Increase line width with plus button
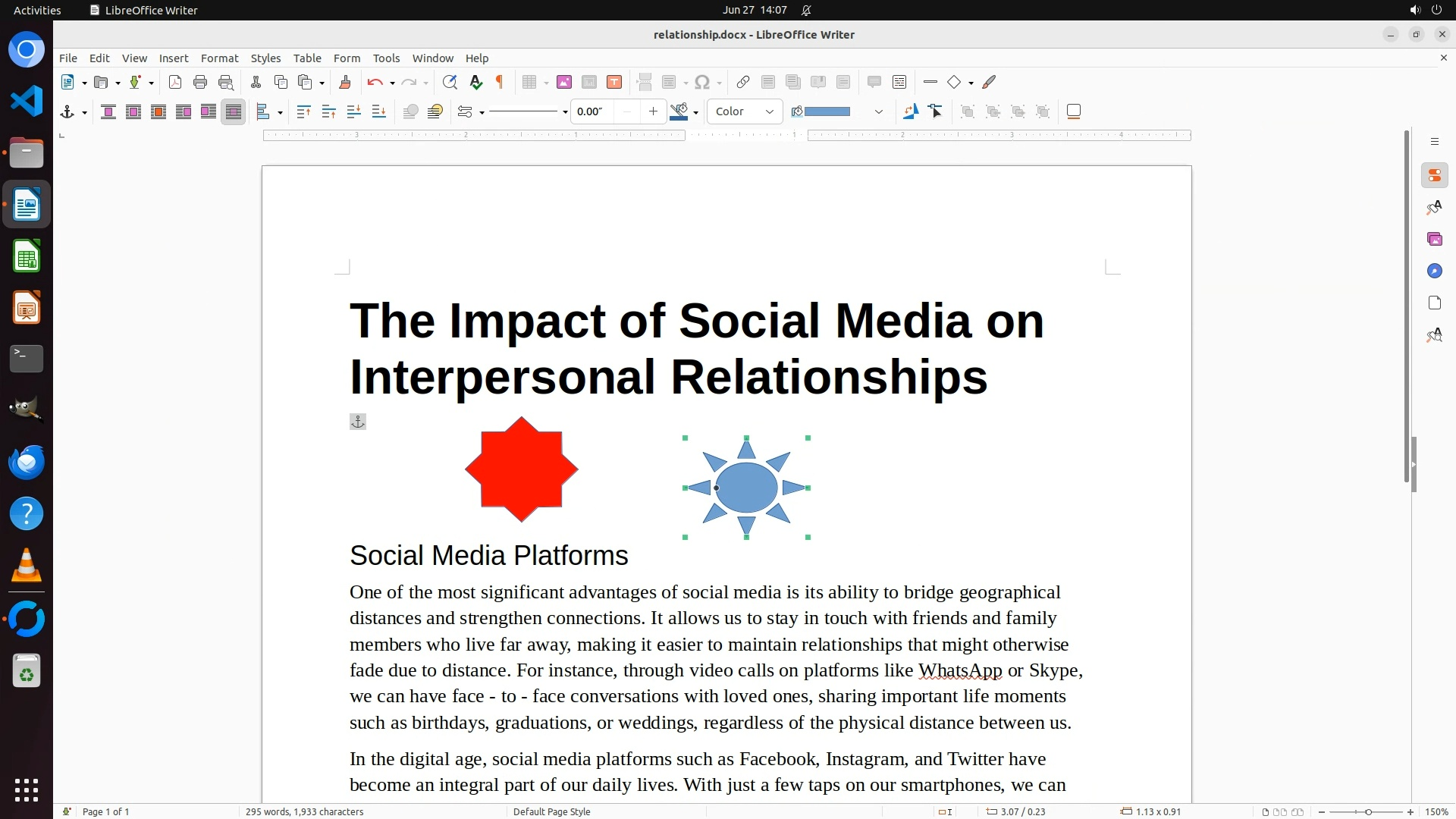 pos(653,111)
